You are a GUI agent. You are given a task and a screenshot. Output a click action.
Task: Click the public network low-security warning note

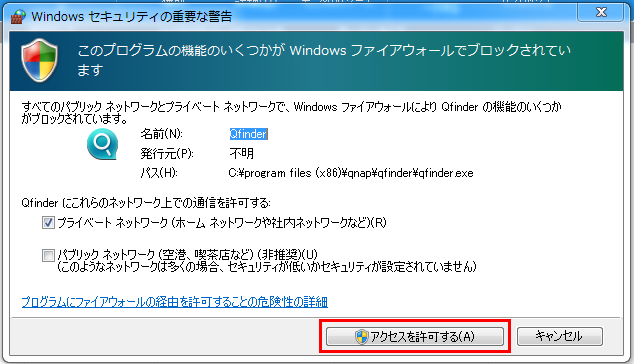tap(267, 267)
